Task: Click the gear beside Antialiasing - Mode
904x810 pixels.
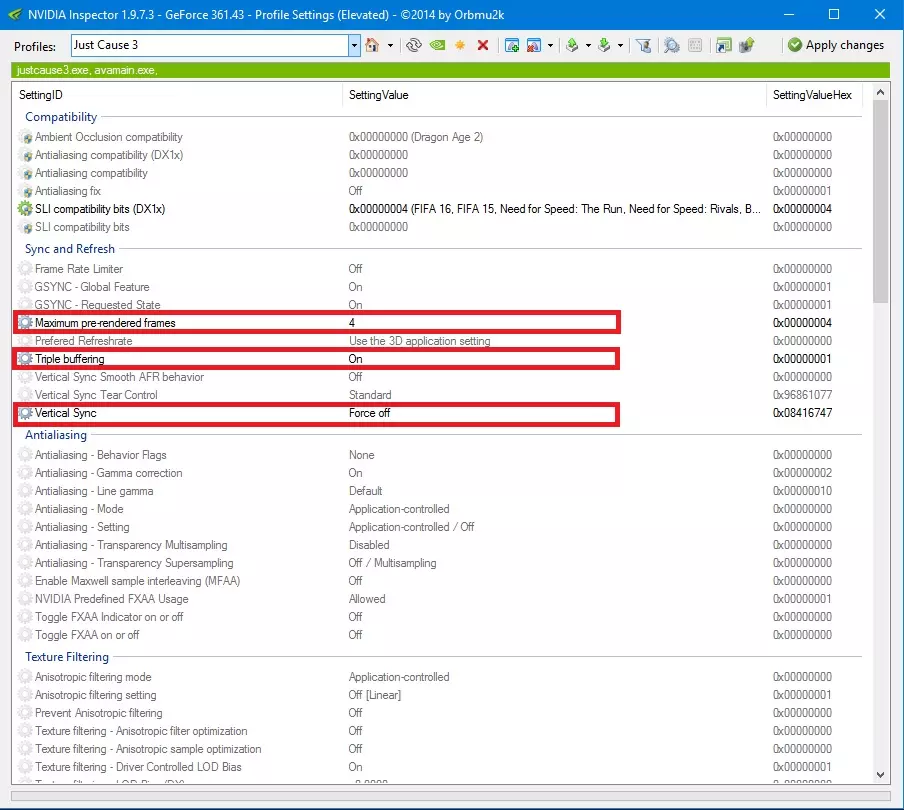Action: pos(25,509)
